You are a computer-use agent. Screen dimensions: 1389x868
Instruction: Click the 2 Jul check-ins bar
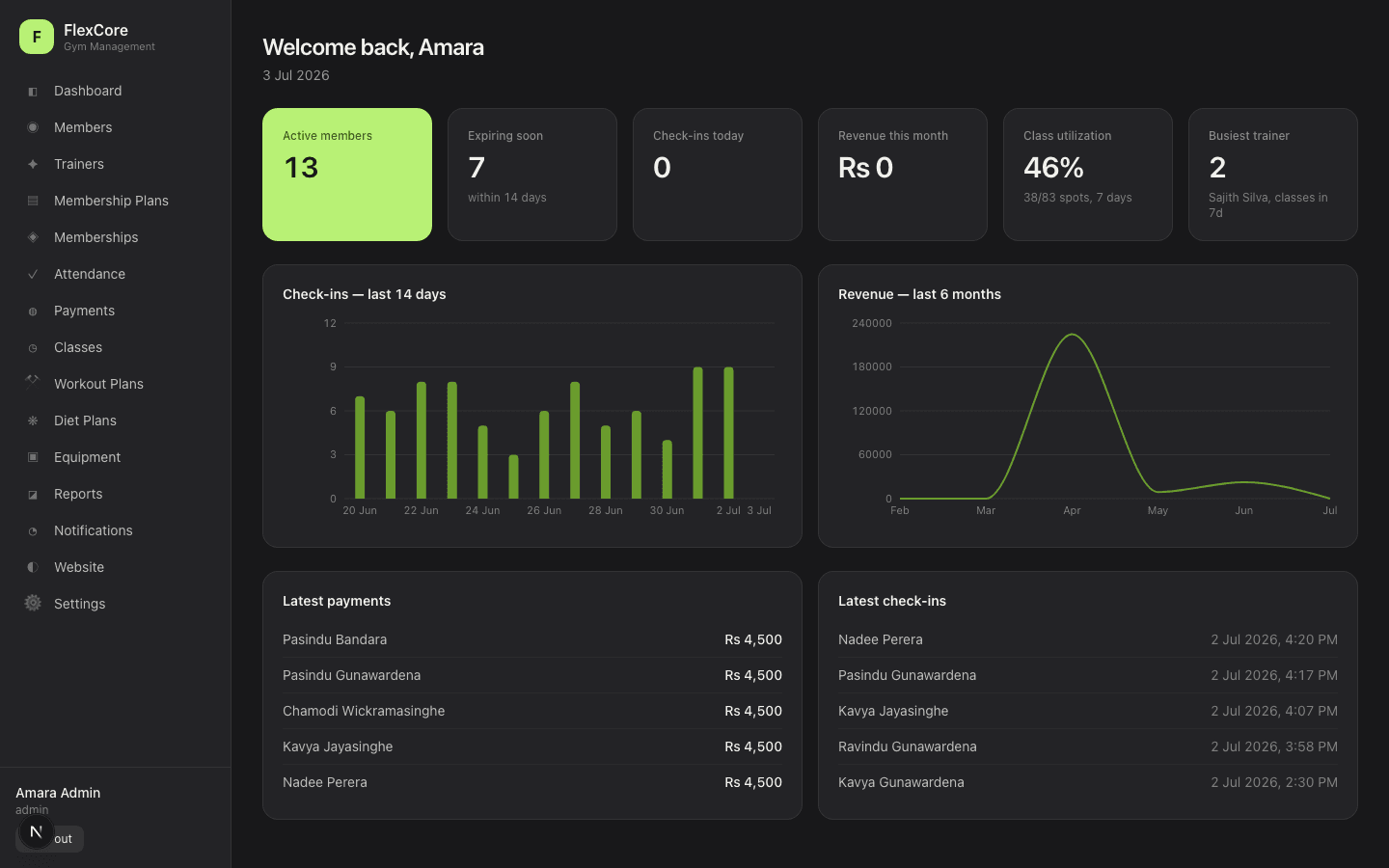pyautogui.click(x=728, y=433)
